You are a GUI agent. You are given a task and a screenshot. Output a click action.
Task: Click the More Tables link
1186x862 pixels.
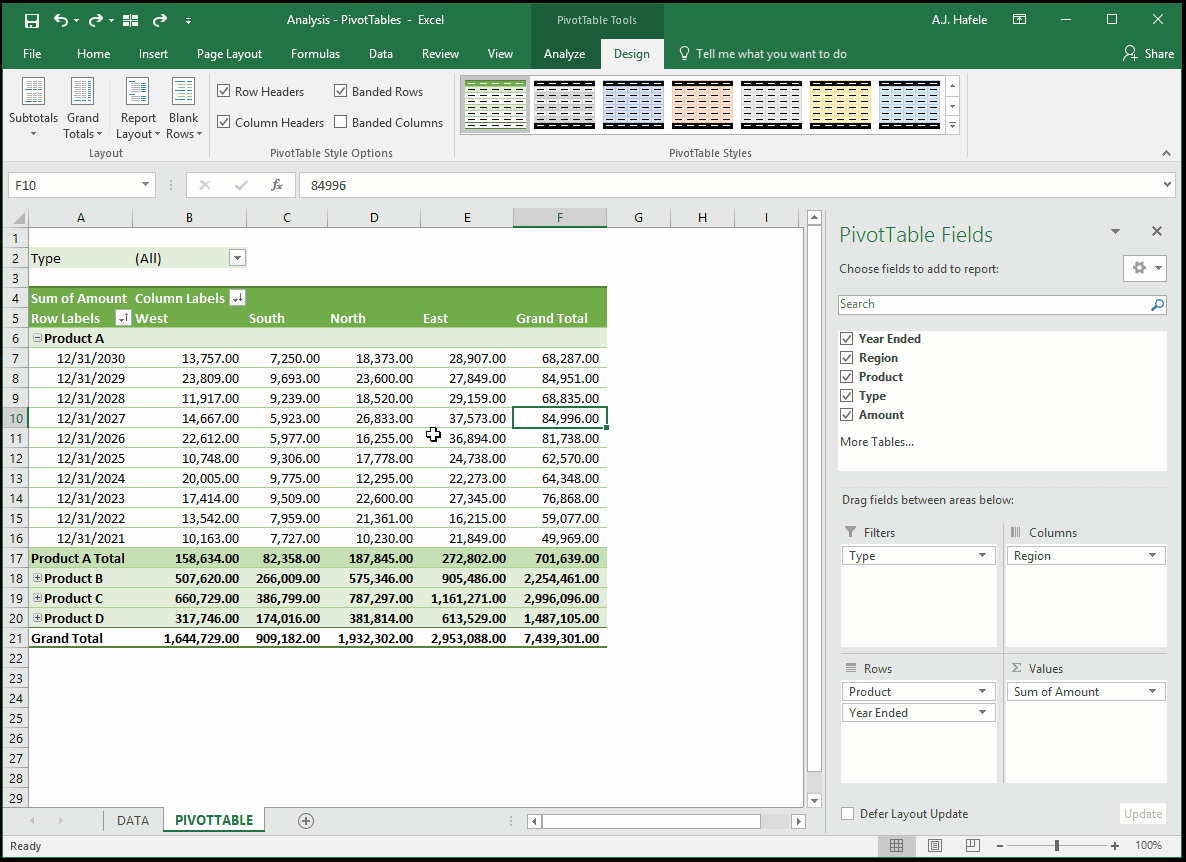tap(877, 442)
